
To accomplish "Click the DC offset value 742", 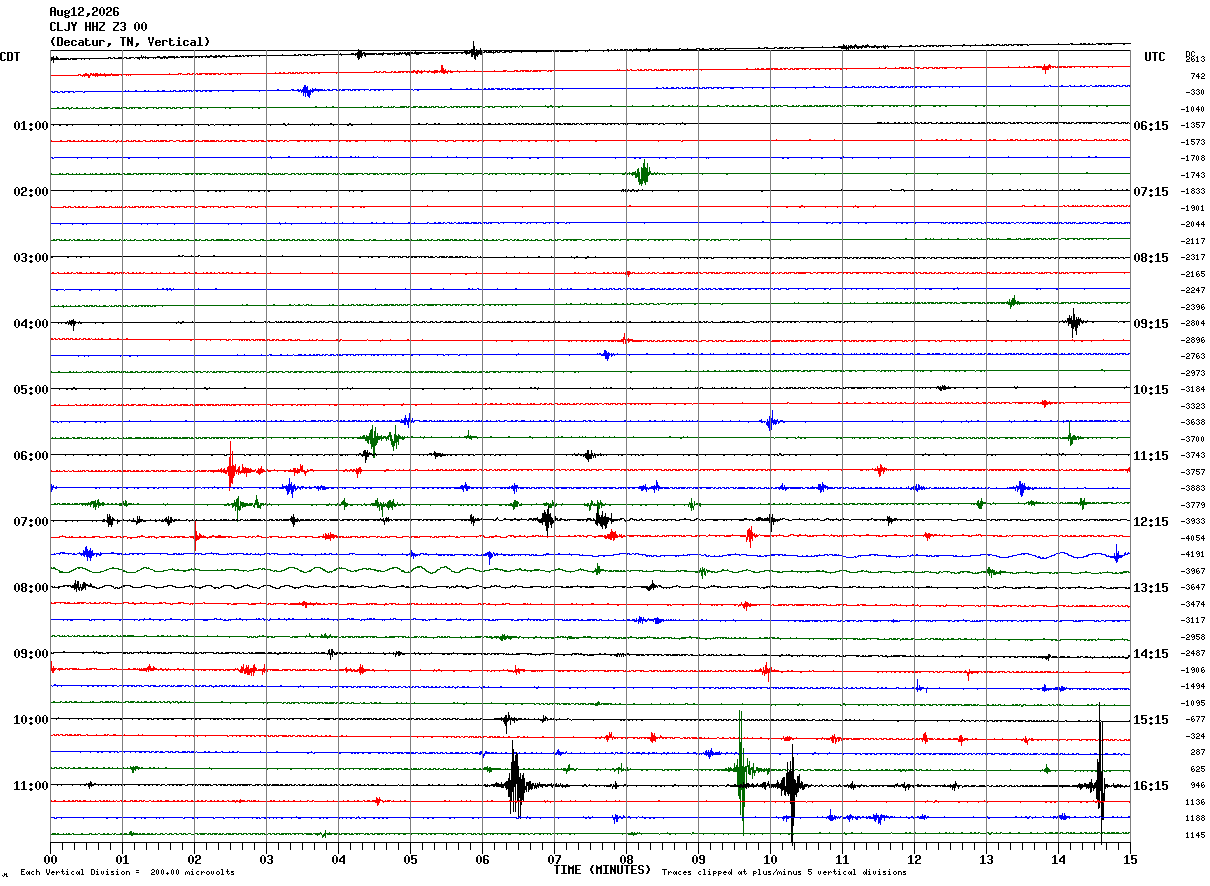I will 1197,76.
